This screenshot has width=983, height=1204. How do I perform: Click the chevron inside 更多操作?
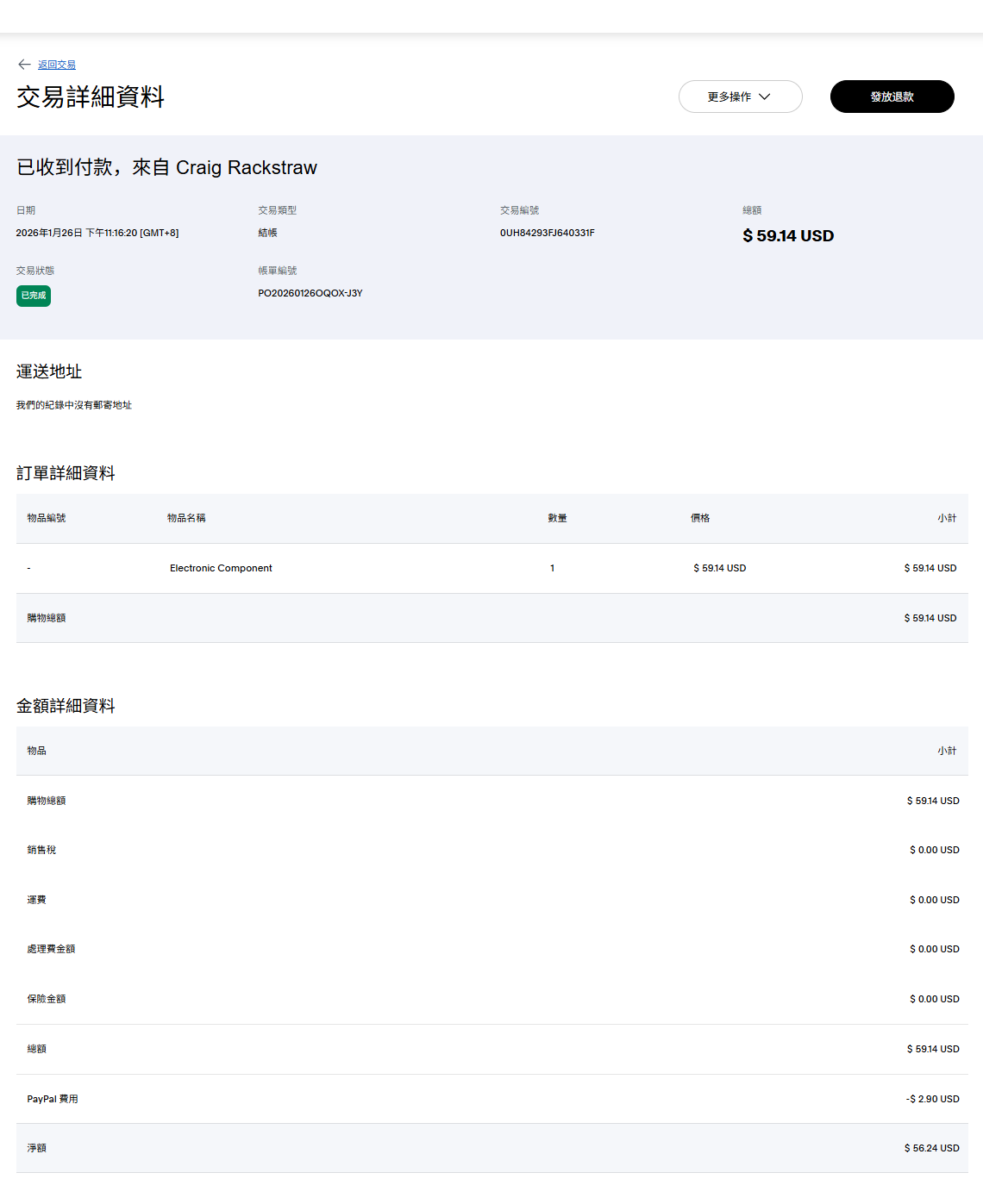(x=765, y=97)
